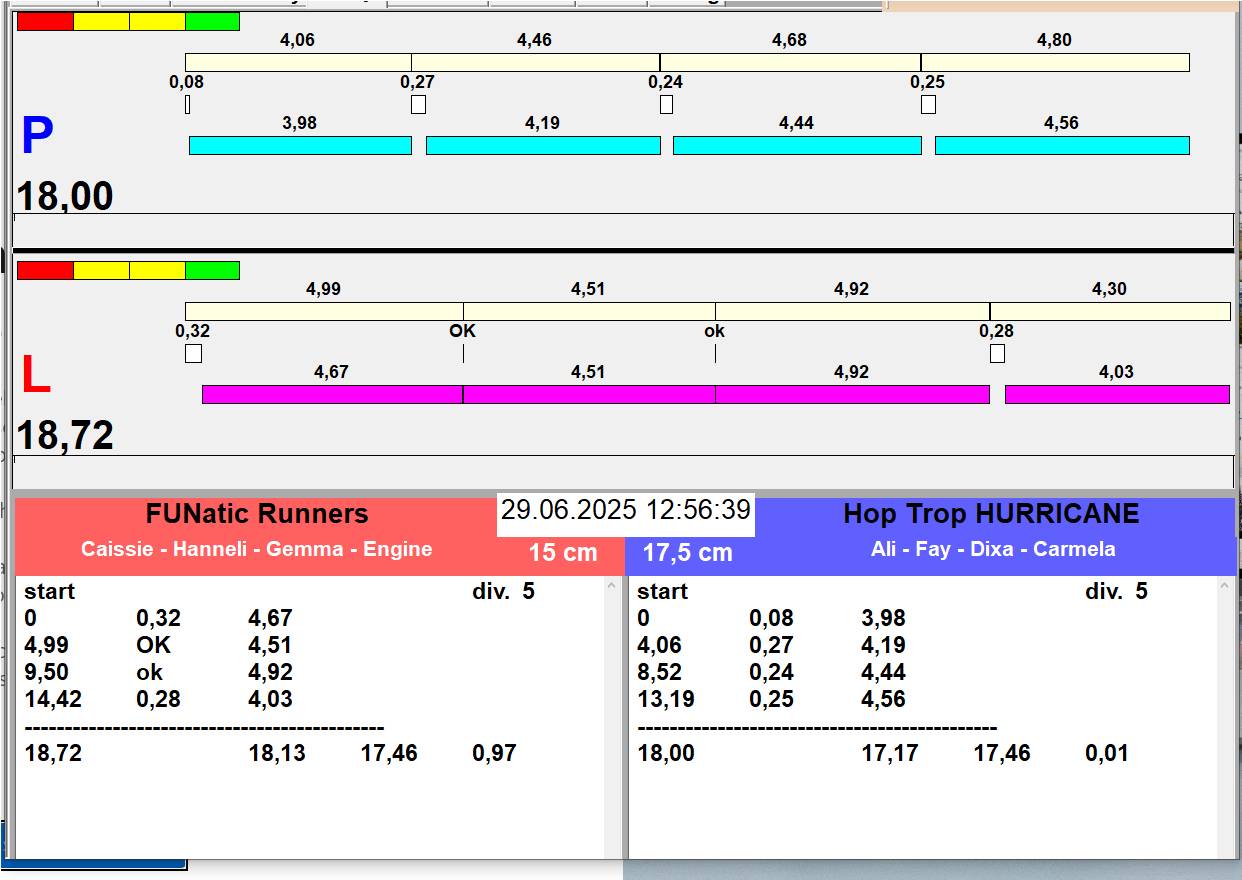Click the green start light in lane L
Image resolution: width=1242 pixels, height=880 pixels.
[x=212, y=271]
